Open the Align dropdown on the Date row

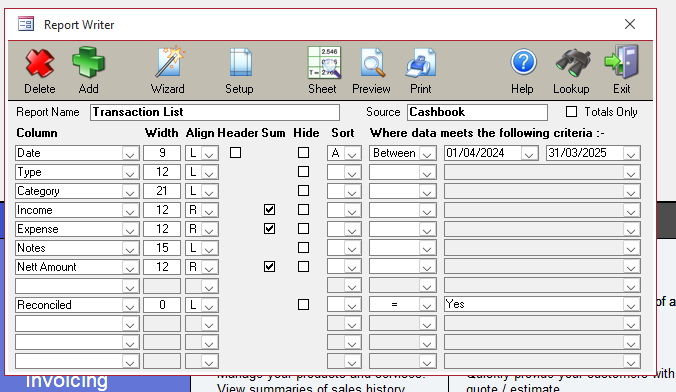click(x=210, y=154)
